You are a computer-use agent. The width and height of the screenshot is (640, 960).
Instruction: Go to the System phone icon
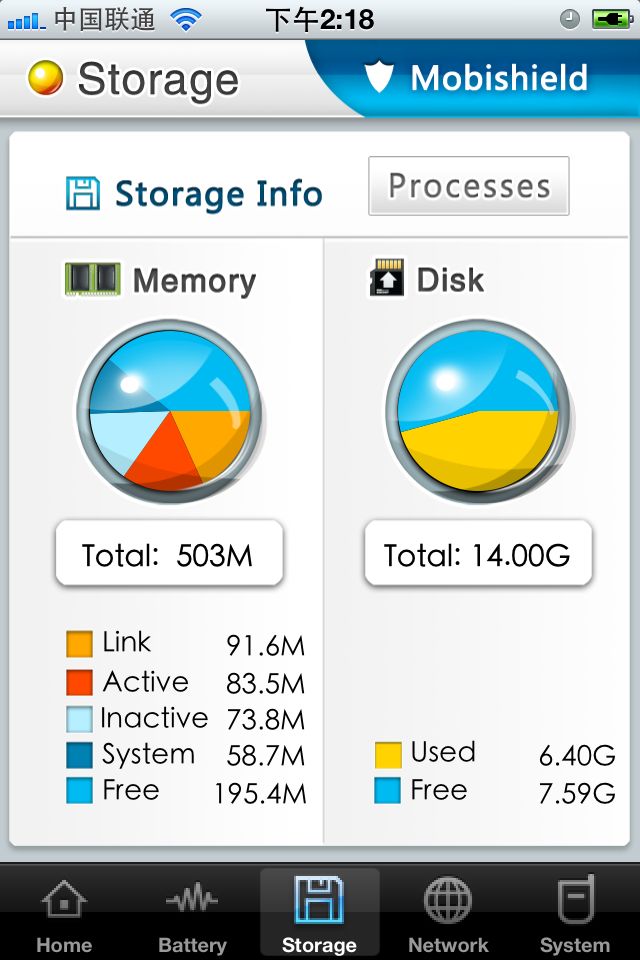tap(576, 899)
